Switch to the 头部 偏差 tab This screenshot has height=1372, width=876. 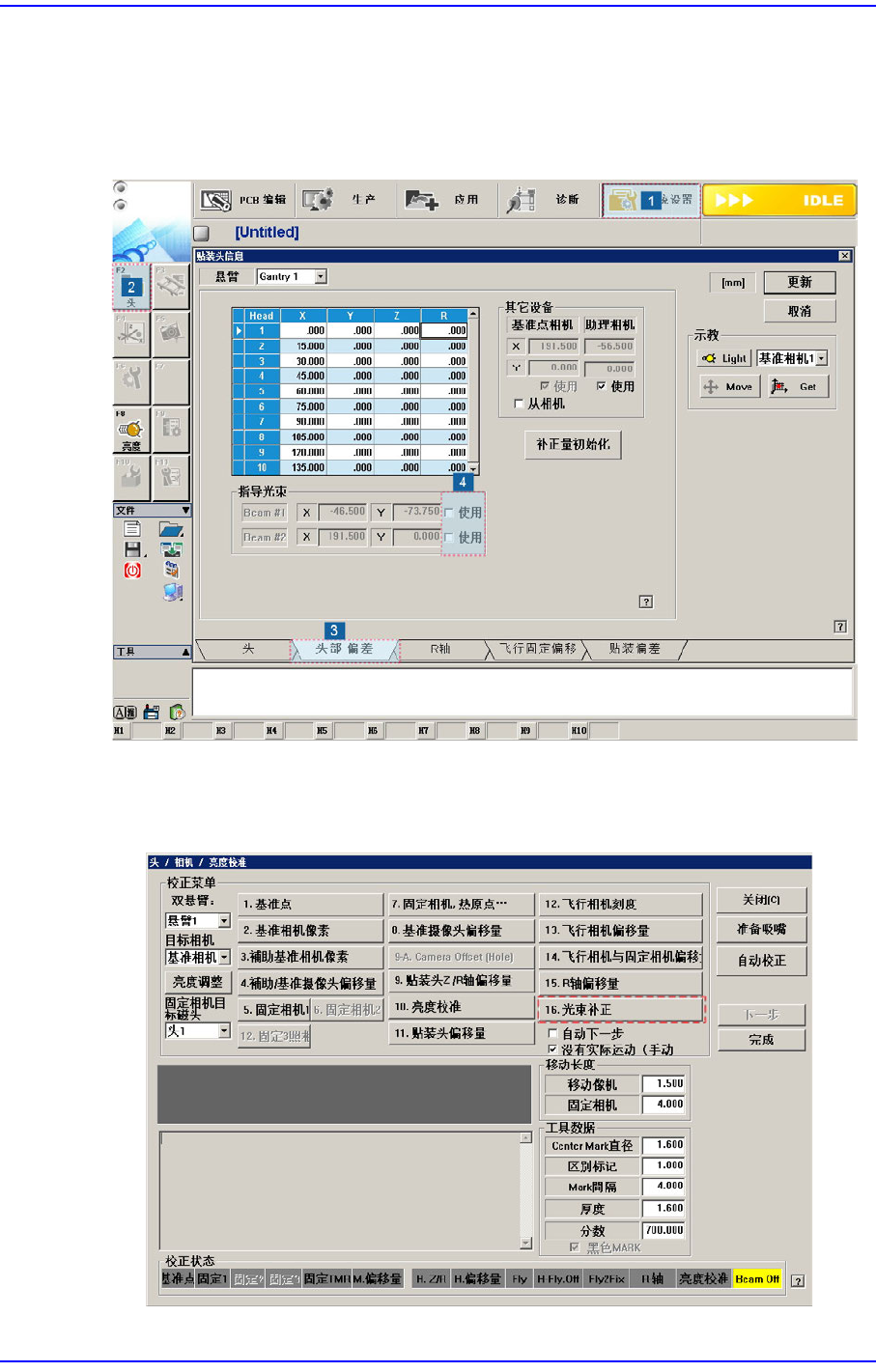[x=344, y=649]
